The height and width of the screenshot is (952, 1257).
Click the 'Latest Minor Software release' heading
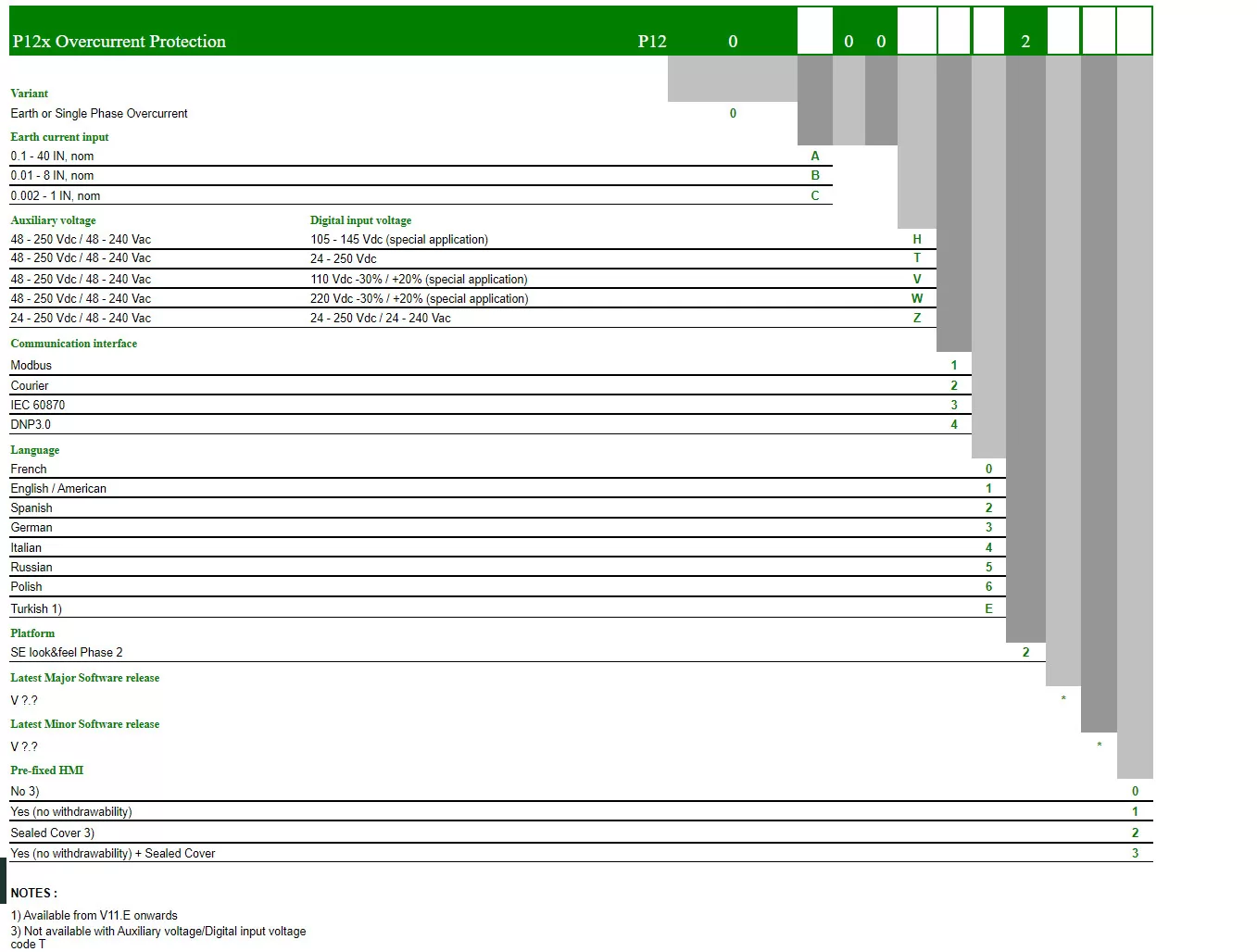click(84, 724)
